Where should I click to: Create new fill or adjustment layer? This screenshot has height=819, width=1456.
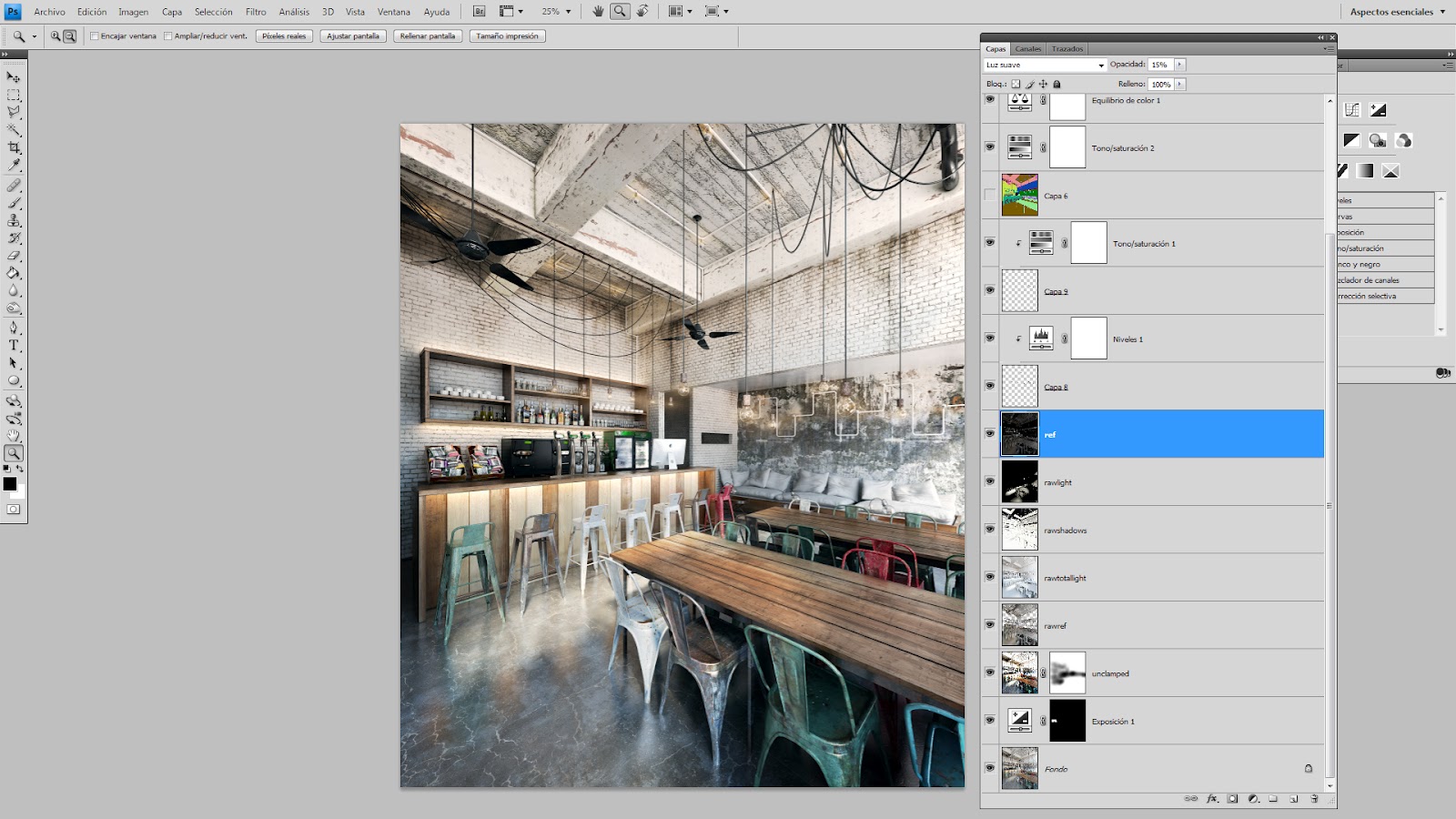point(1253,799)
